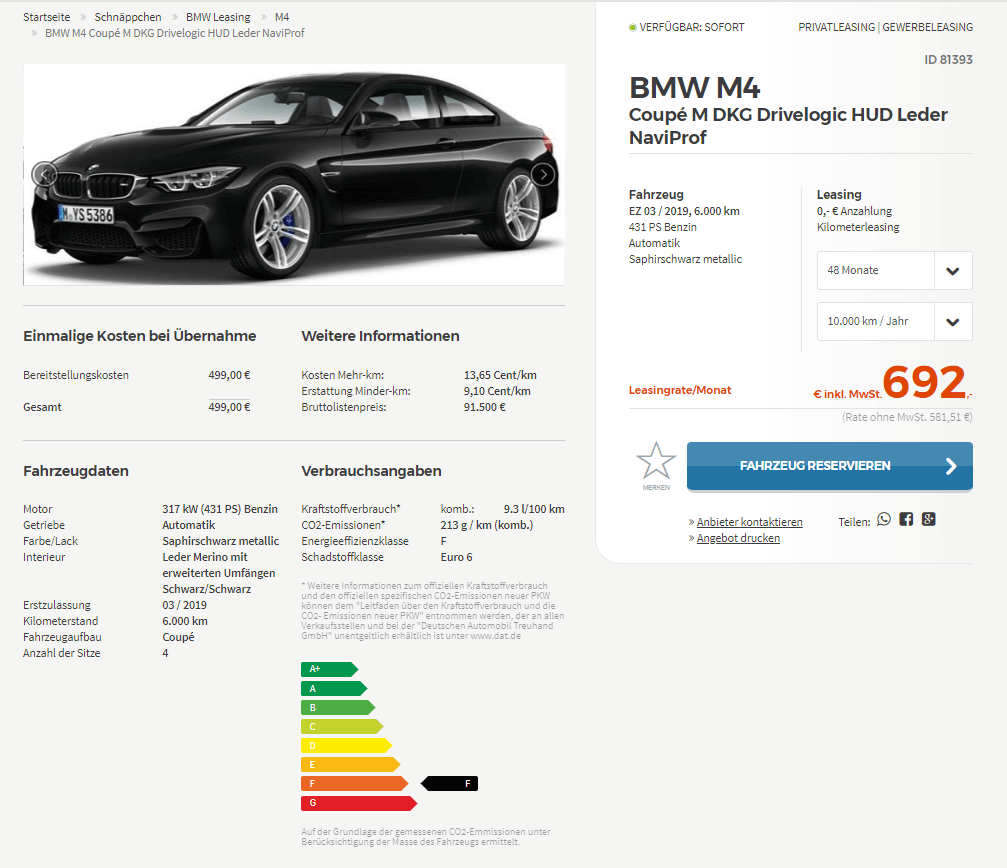The height and width of the screenshot is (868, 1007).
Task: Click the Bruttolistenpreis value 91.500 €
Action: click(485, 407)
